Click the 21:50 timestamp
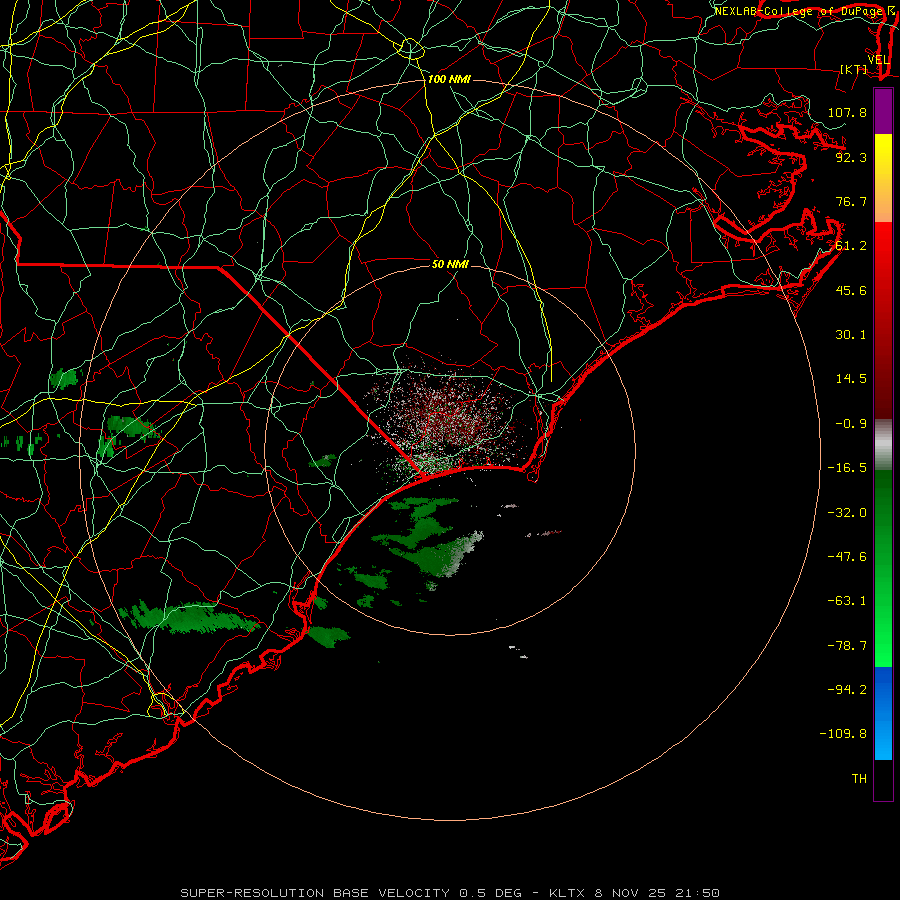The width and height of the screenshot is (900, 900). point(697,893)
